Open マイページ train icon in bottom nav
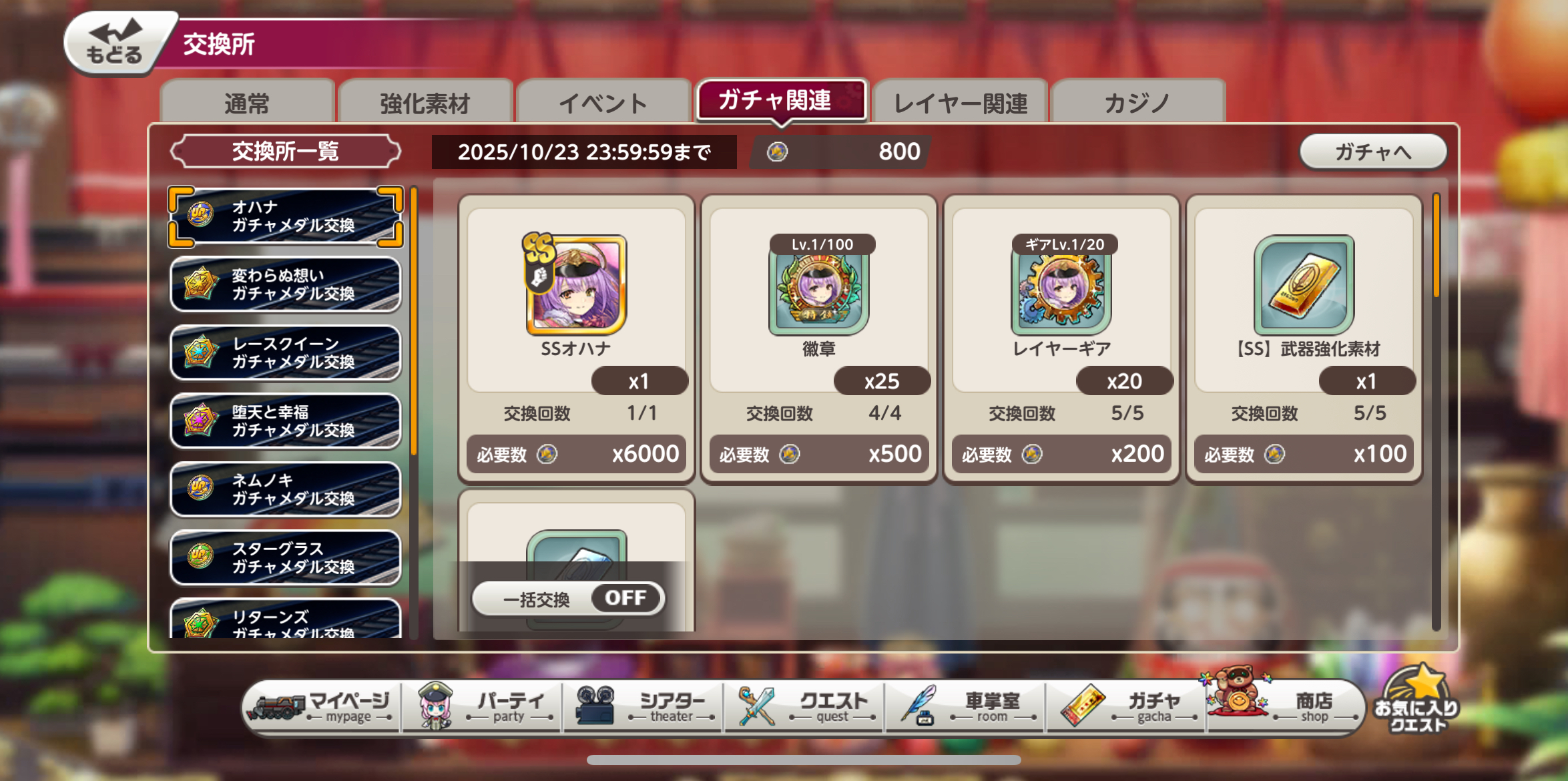This screenshot has height=781, width=1568. [276, 708]
